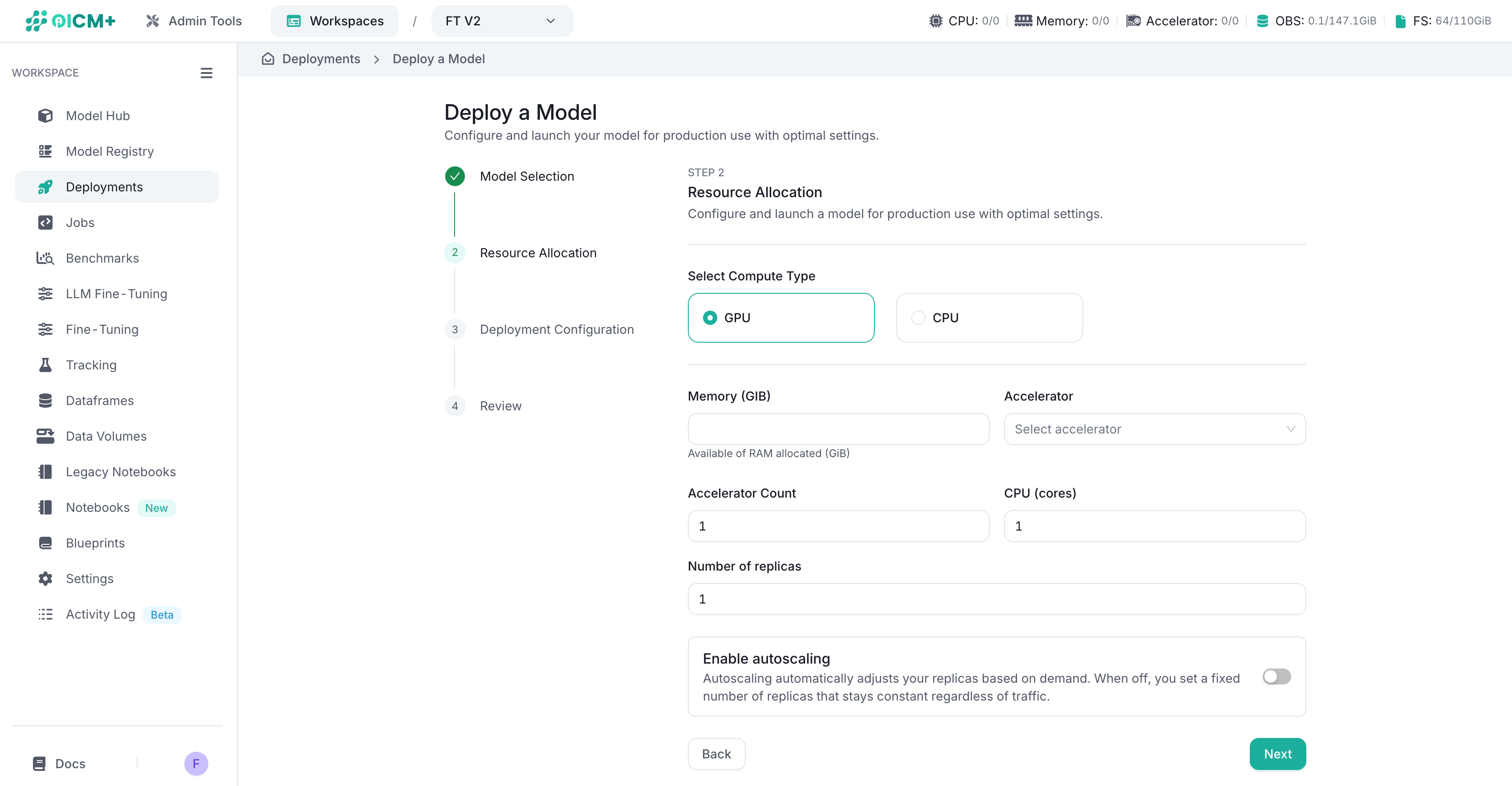Image resolution: width=1512 pixels, height=786 pixels.
Task: Click the CPU (cores) field
Action: [1154, 526]
